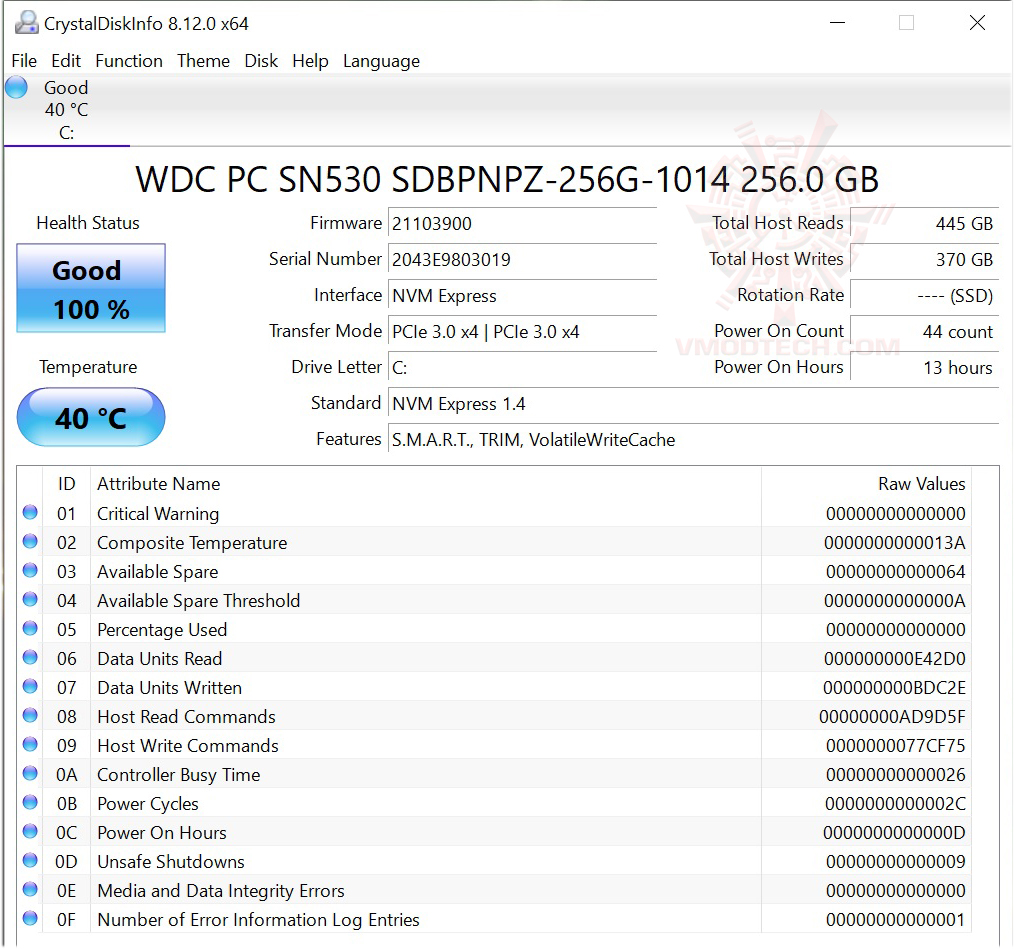The height and width of the screenshot is (949, 1014).
Task: Select the C: drive status orb at top
Action: 17,87
